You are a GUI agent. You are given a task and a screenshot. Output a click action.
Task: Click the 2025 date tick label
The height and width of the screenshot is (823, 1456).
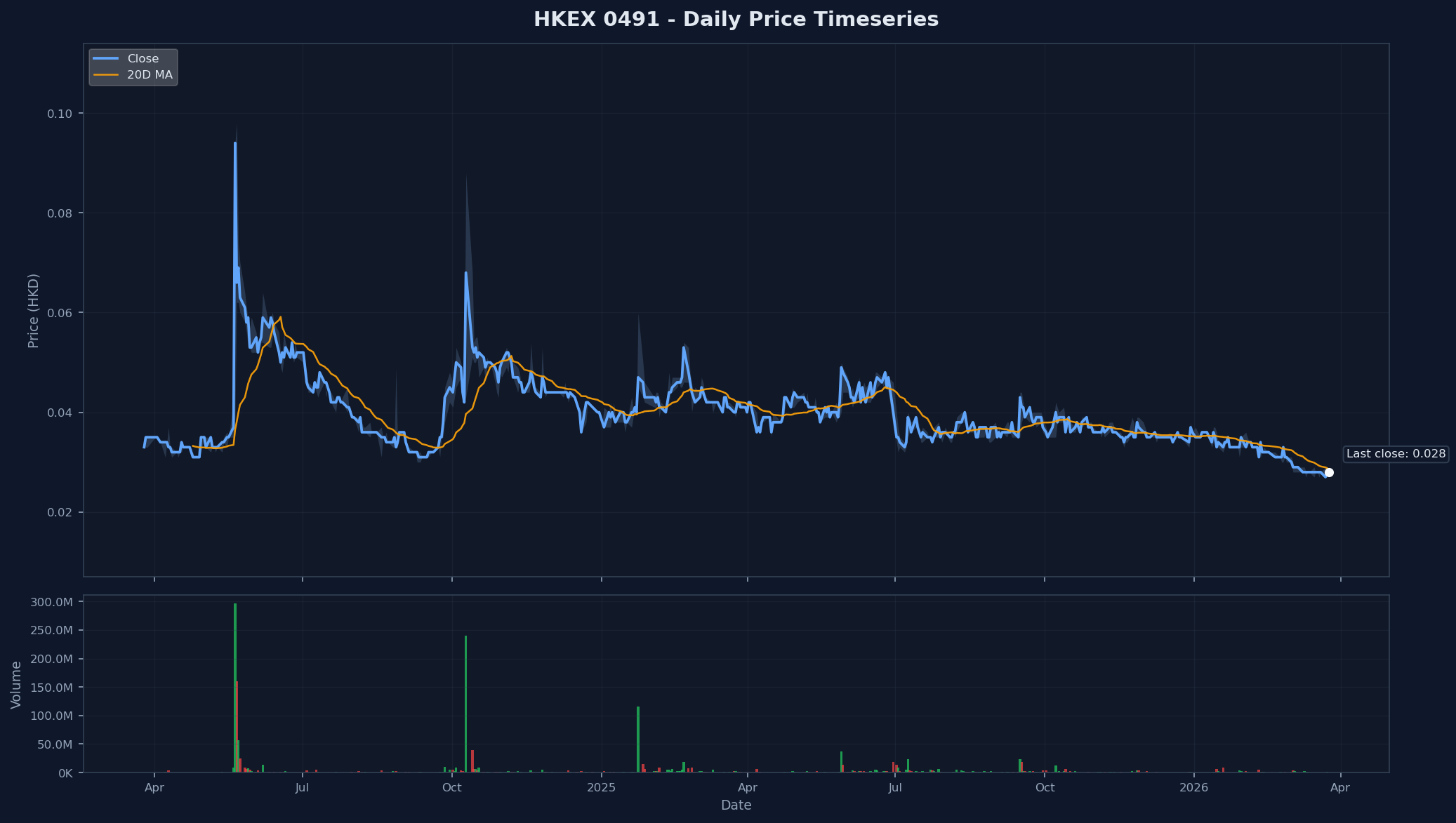[x=601, y=788]
